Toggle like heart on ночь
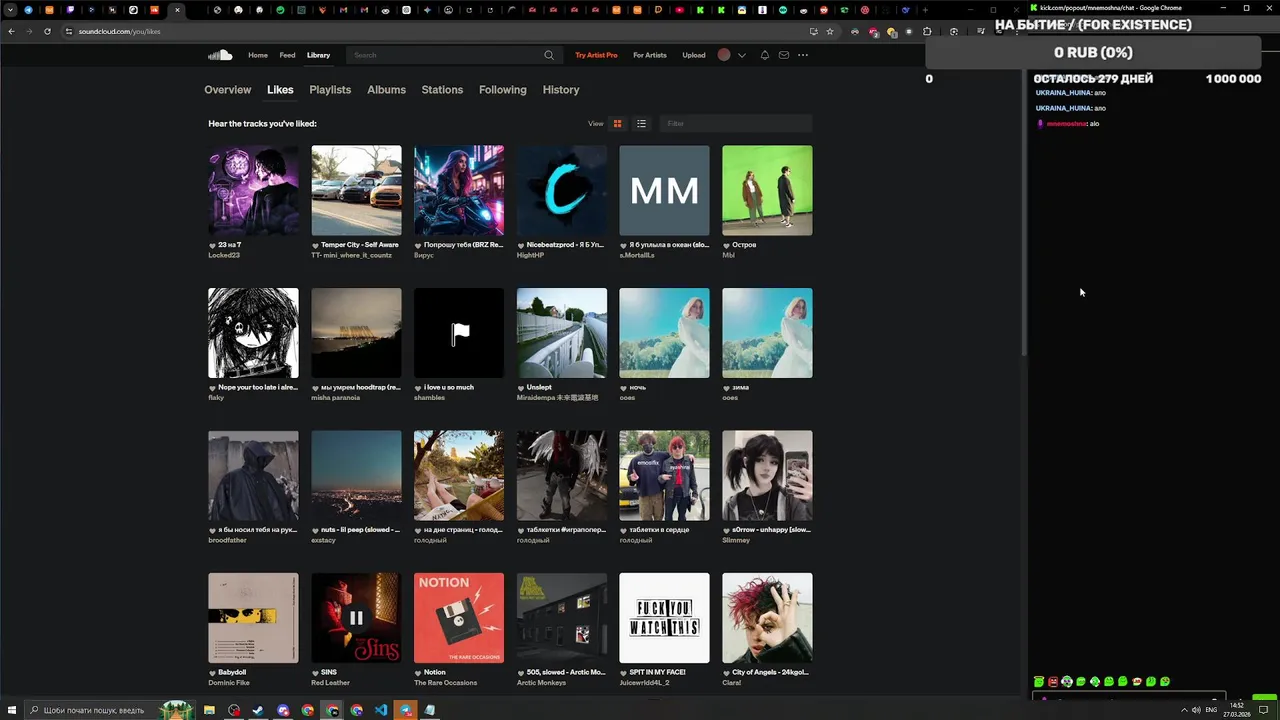The image size is (1280, 720). [x=623, y=388]
